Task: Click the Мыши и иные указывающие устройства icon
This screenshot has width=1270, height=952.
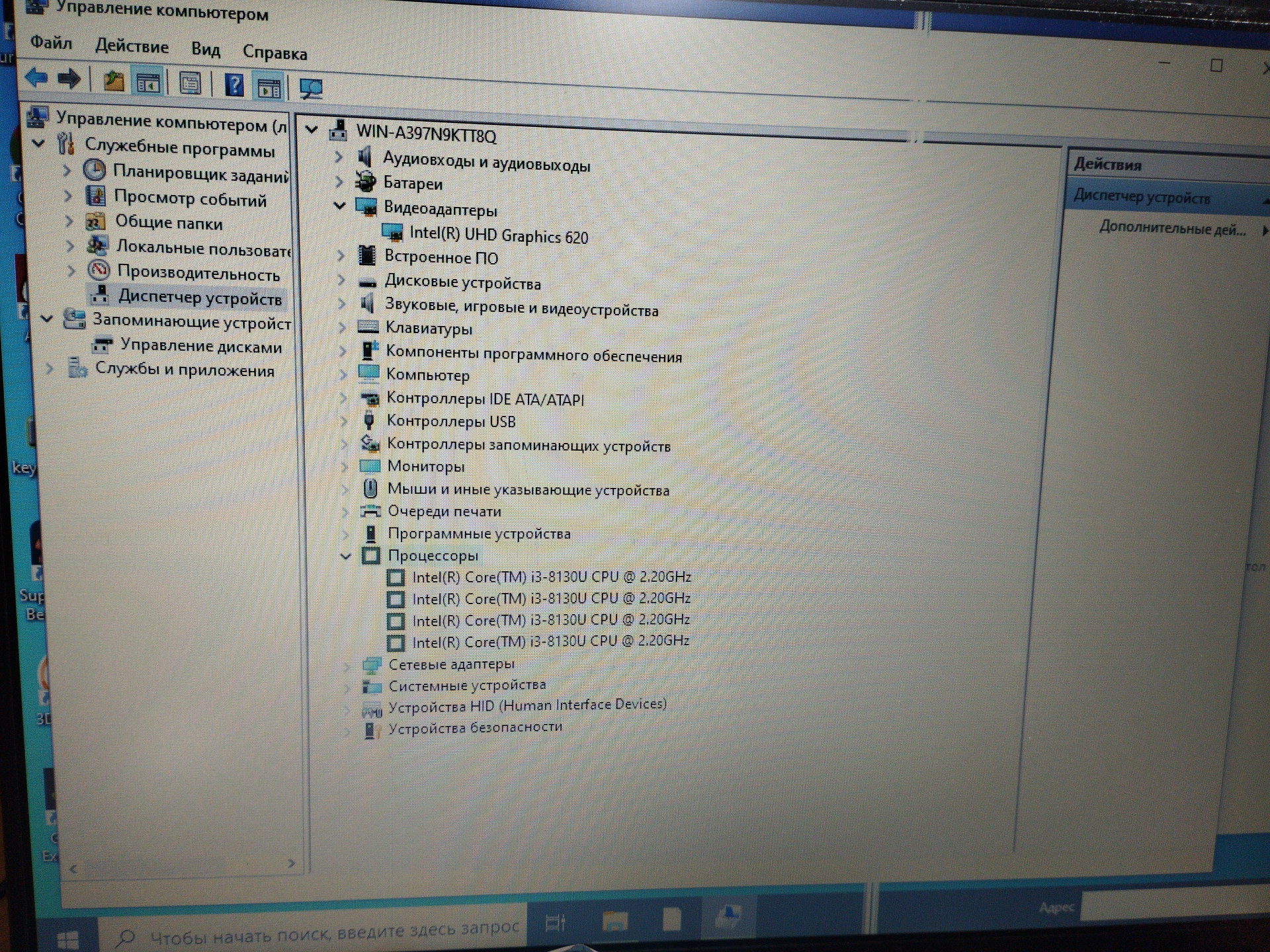Action: tap(370, 489)
